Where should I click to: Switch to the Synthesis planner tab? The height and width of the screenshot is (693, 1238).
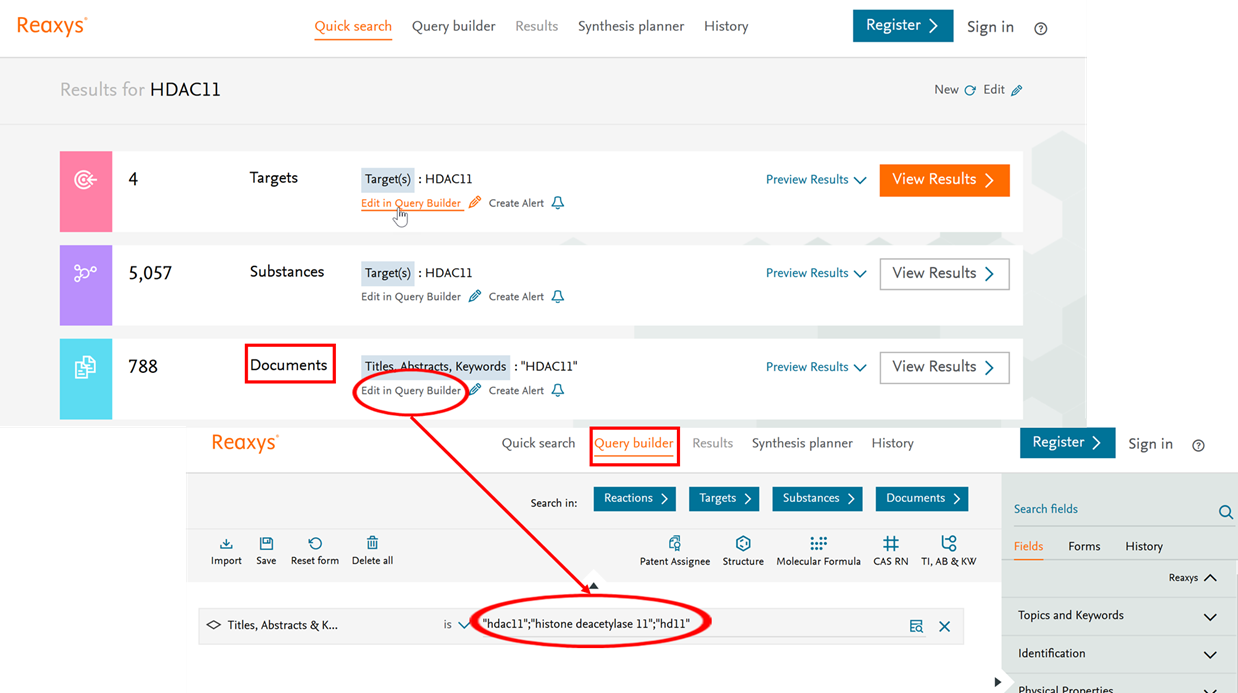pyautogui.click(x=631, y=26)
